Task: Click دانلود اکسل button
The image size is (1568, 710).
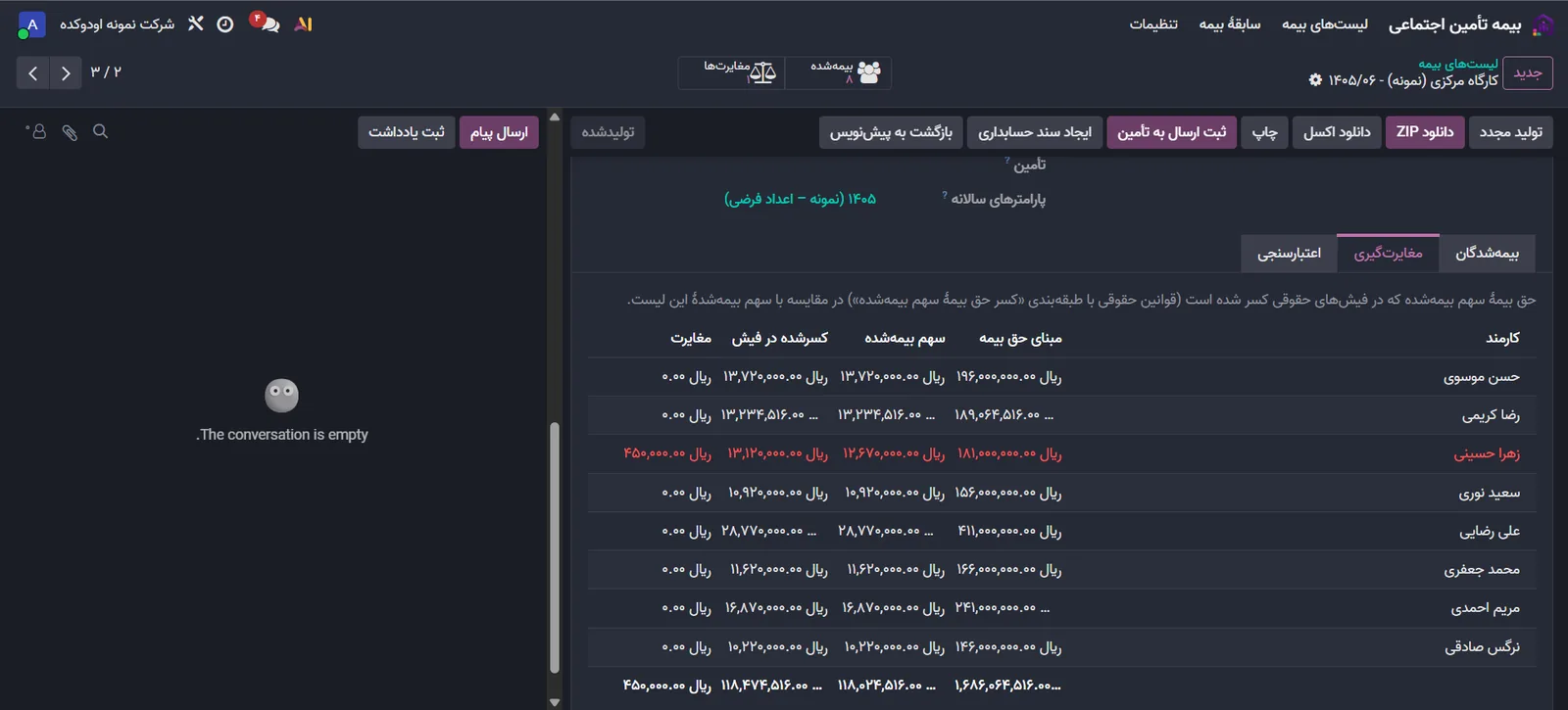Action: pyautogui.click(x=1337, y=132)
